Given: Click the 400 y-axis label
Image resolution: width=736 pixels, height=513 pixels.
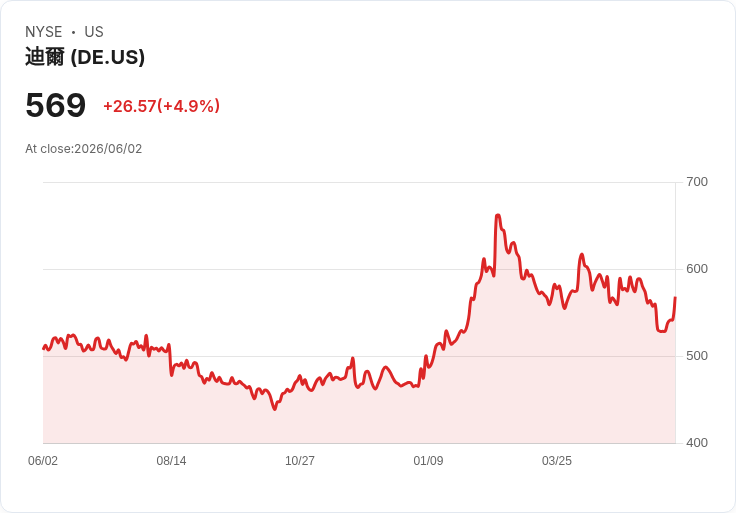Looking at the screenshot, I should click(x=697, y=443).
